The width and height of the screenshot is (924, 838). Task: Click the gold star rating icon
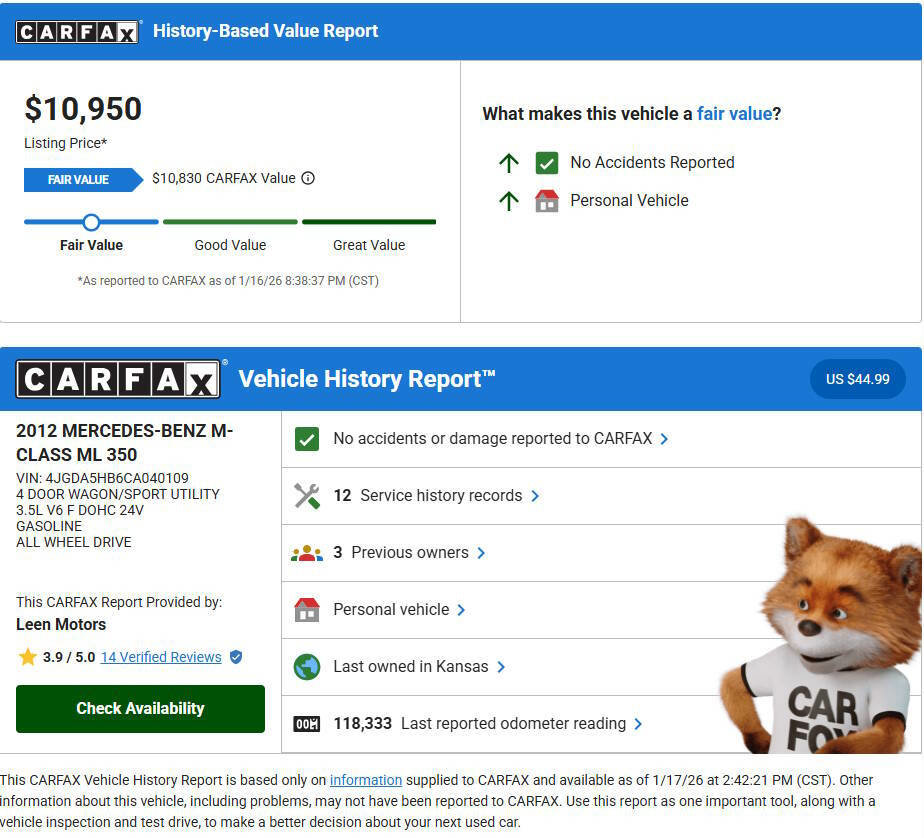[28, 657]
